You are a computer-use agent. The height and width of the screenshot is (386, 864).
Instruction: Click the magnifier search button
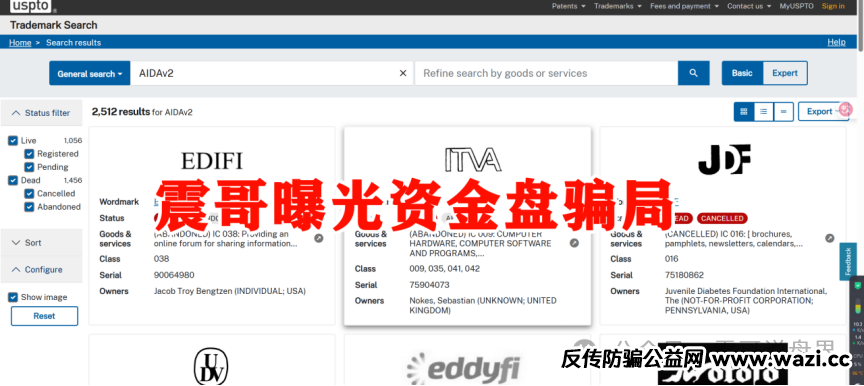click(693, 73)
